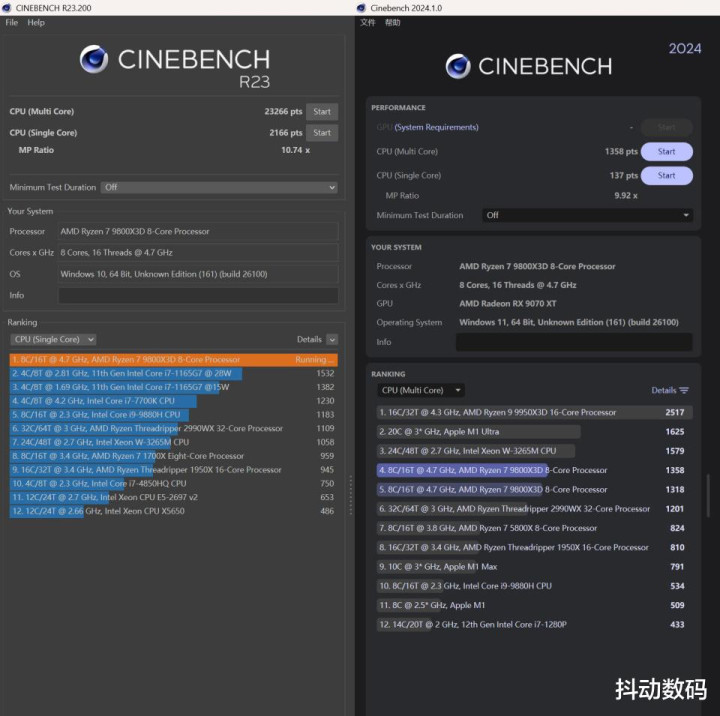Select Ryzen 7 5800X ranking row
The width and height of the screenshot is (720, 716).
point(534,528)
